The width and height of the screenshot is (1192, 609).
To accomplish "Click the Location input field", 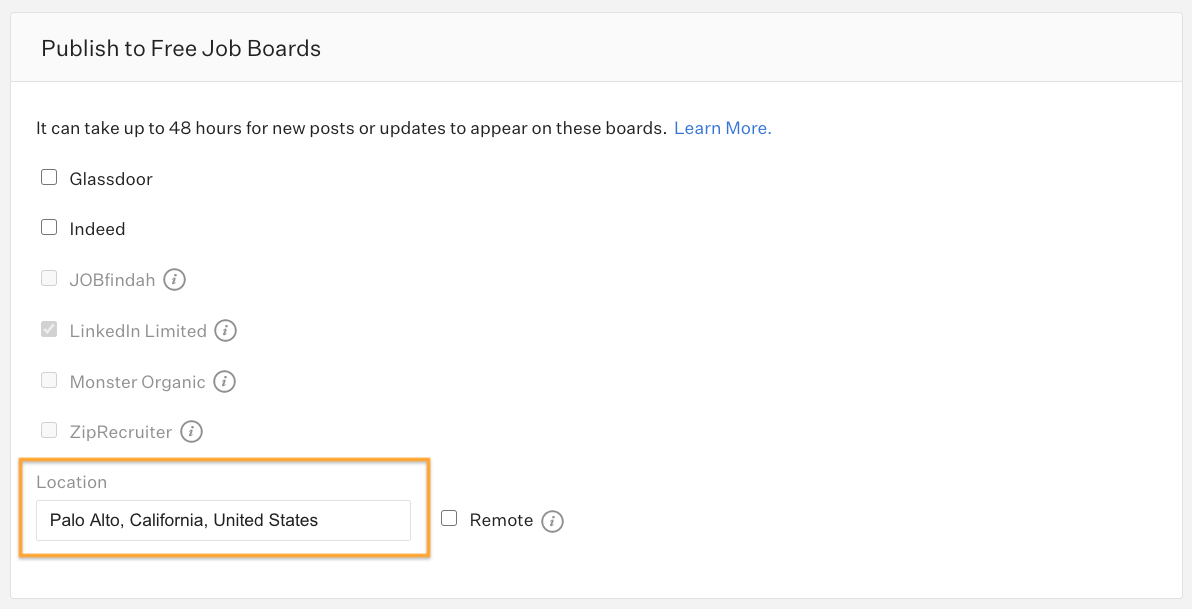I will click(x=224, y=521).
